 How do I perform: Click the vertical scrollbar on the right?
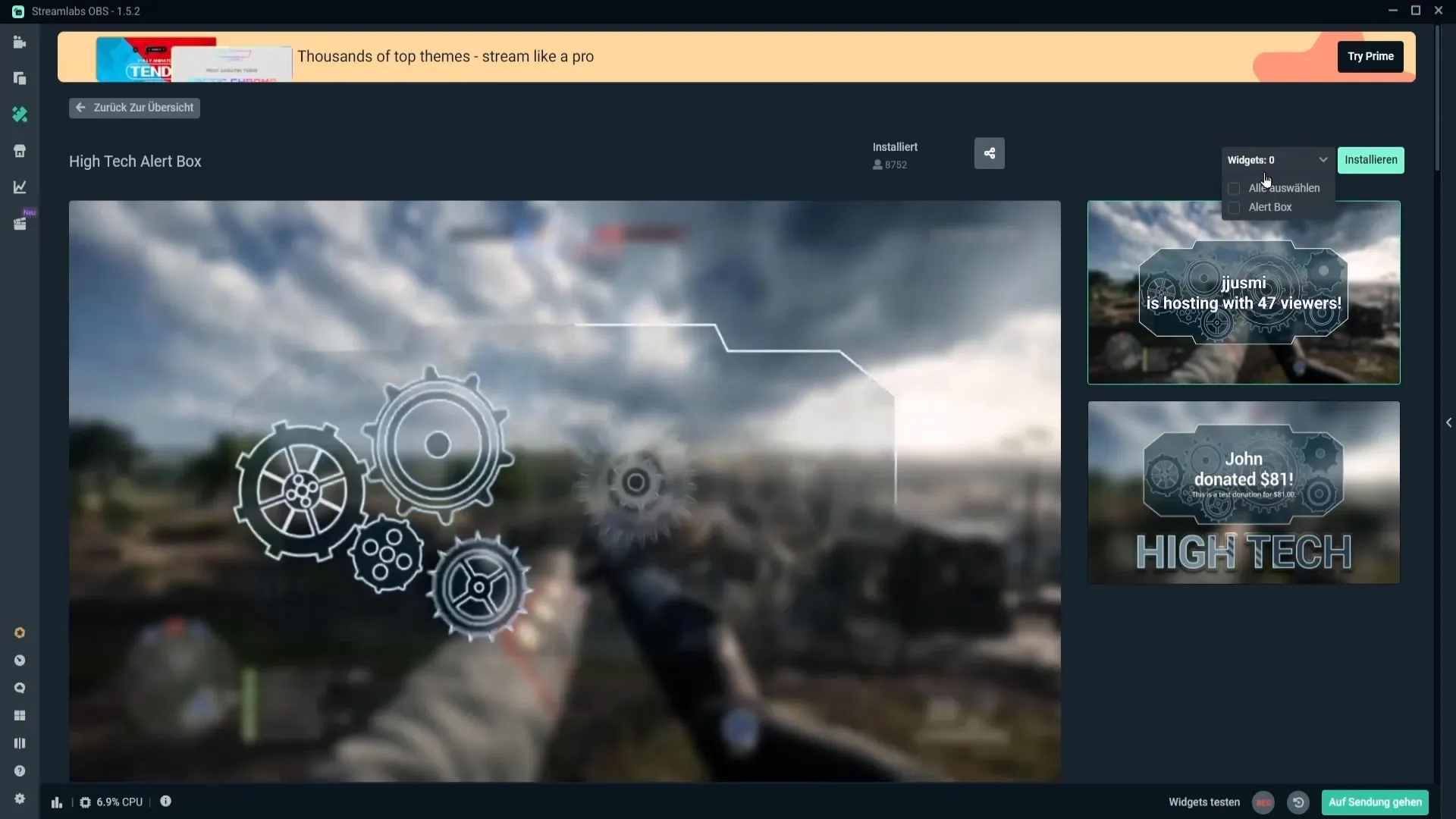tap(1437, 99)
